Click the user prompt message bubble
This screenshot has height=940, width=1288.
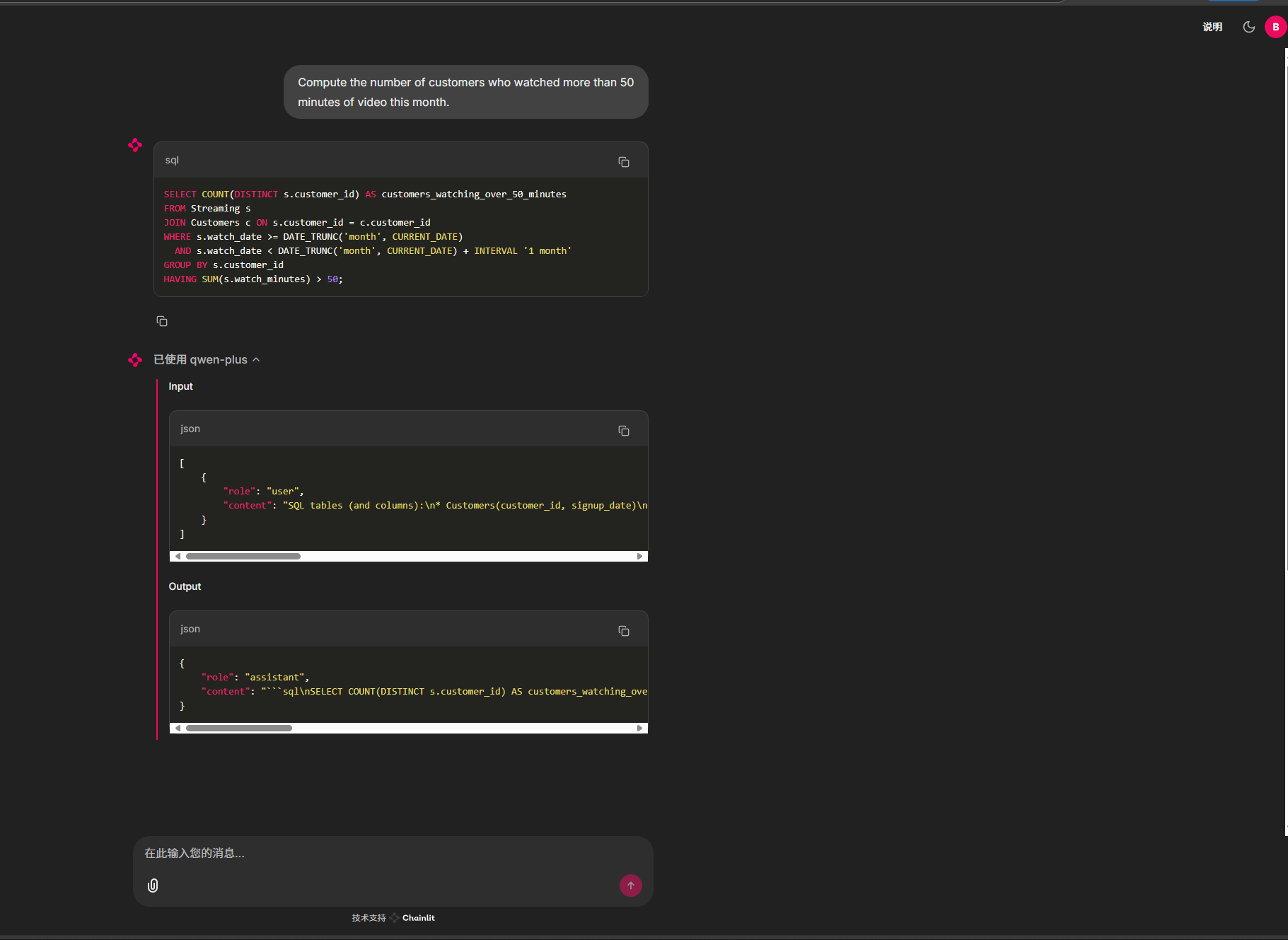pyautogui.click(x=465, y=92)
